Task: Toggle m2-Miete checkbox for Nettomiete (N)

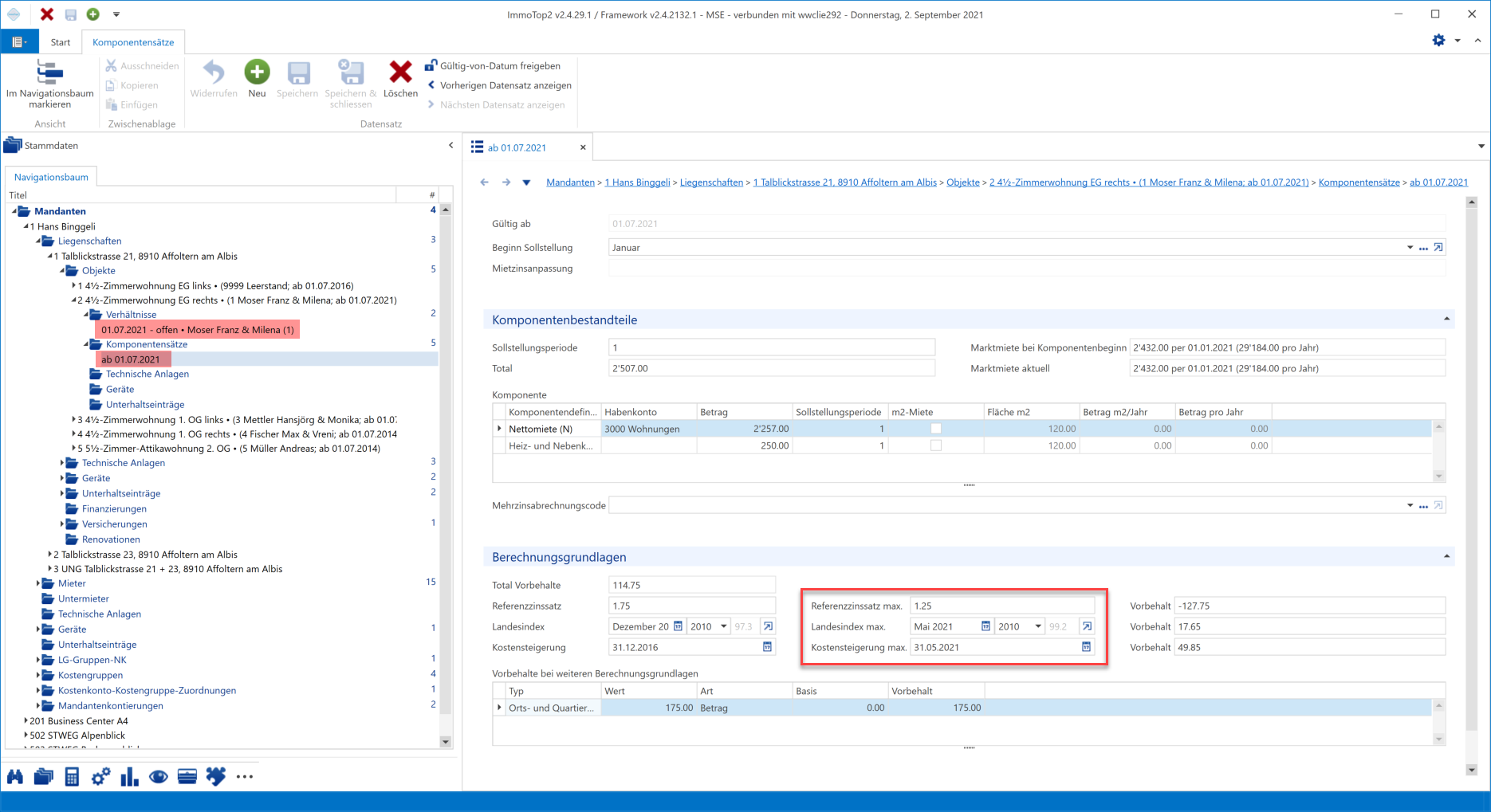Action: click(x=936, y=429)
